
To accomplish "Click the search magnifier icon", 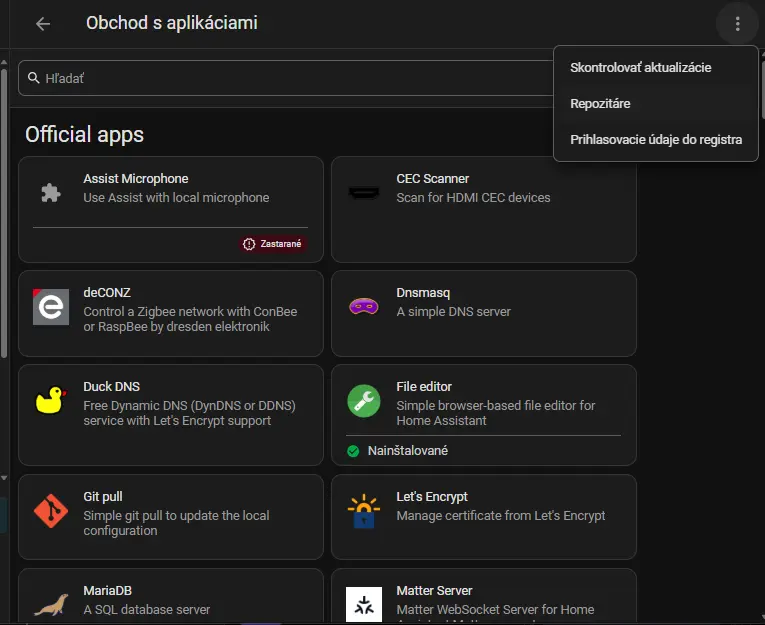I will pyautogui.click(x=33, y=78).
